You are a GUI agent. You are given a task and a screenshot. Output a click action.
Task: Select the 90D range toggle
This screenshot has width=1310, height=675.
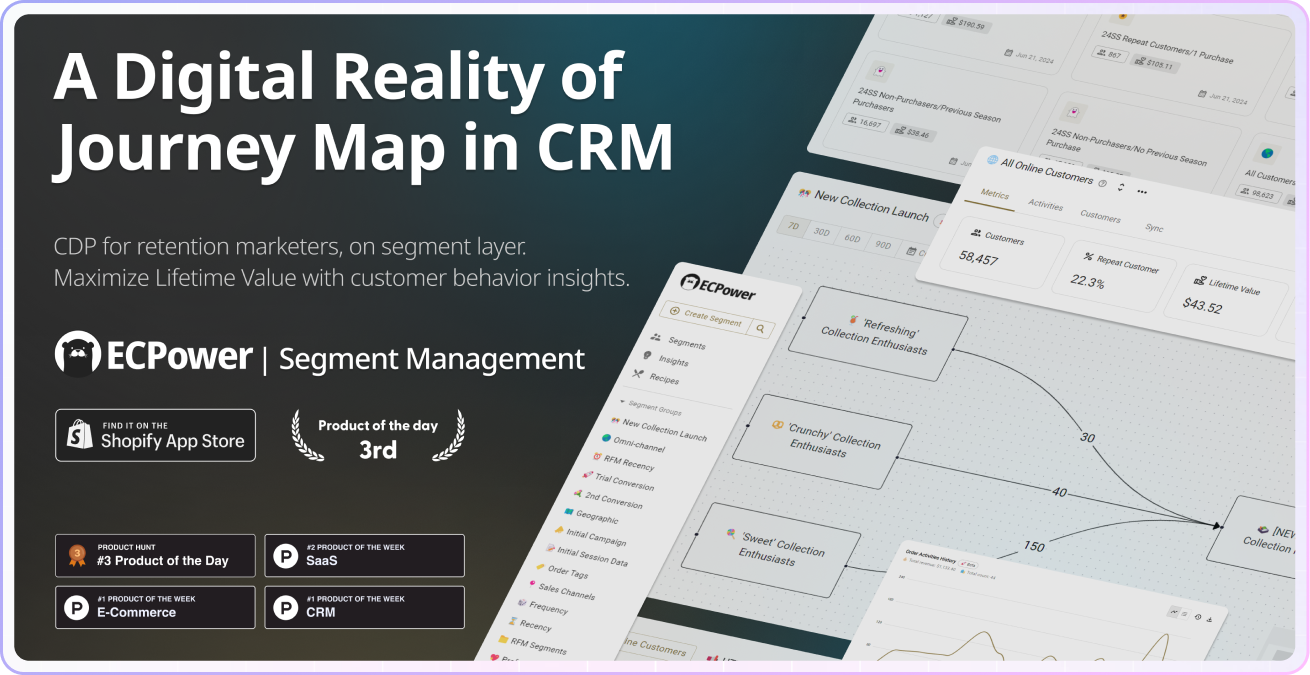(x=883, y=245)
